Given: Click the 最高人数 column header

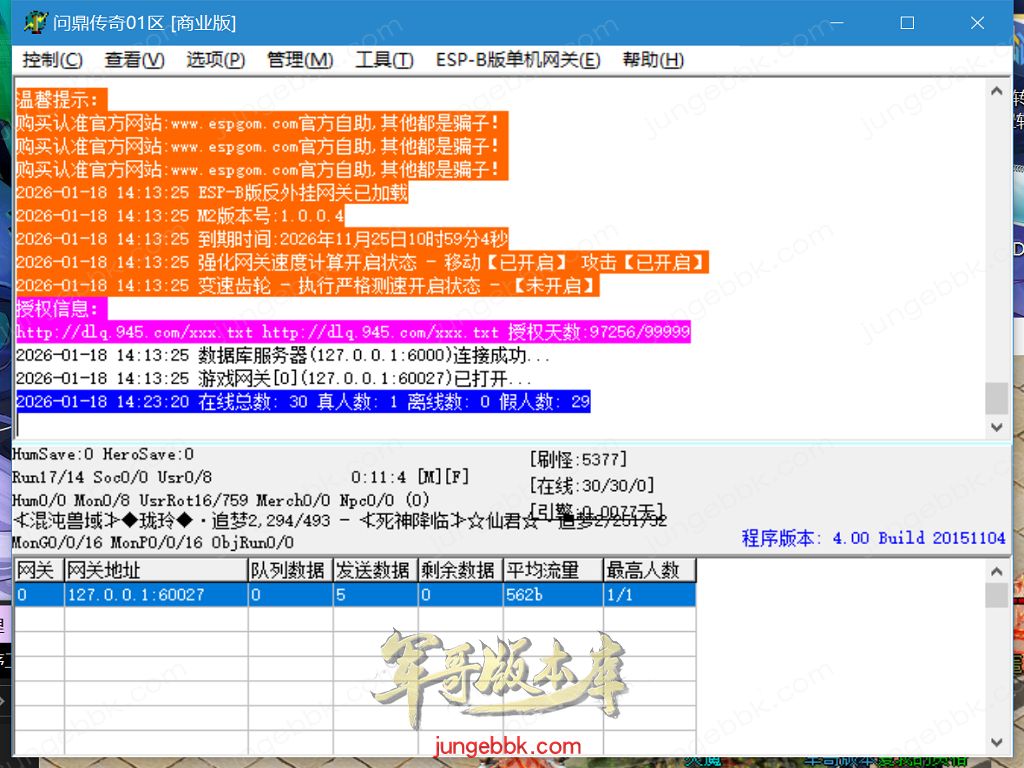Looking at the screenshot, I should pyautogui.click(x=650, y=570).
